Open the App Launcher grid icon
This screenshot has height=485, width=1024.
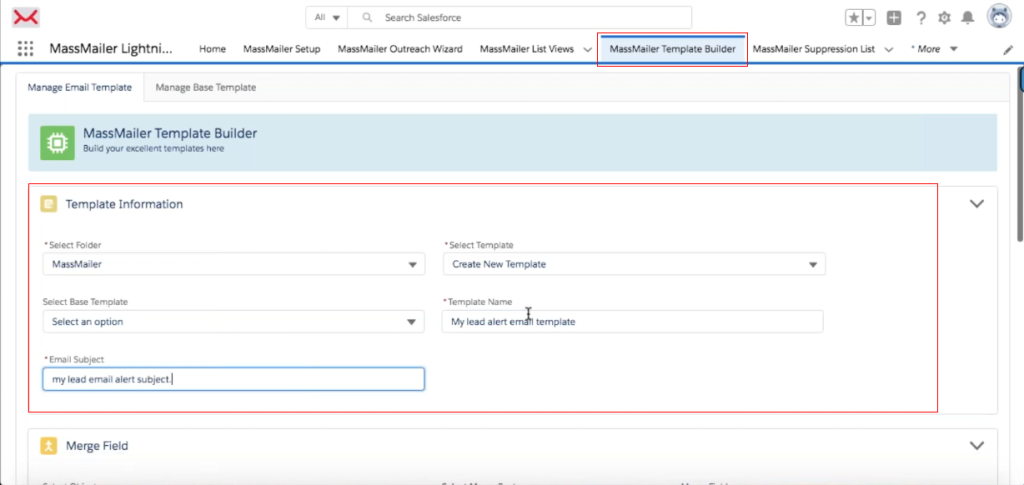coord(25,49)
